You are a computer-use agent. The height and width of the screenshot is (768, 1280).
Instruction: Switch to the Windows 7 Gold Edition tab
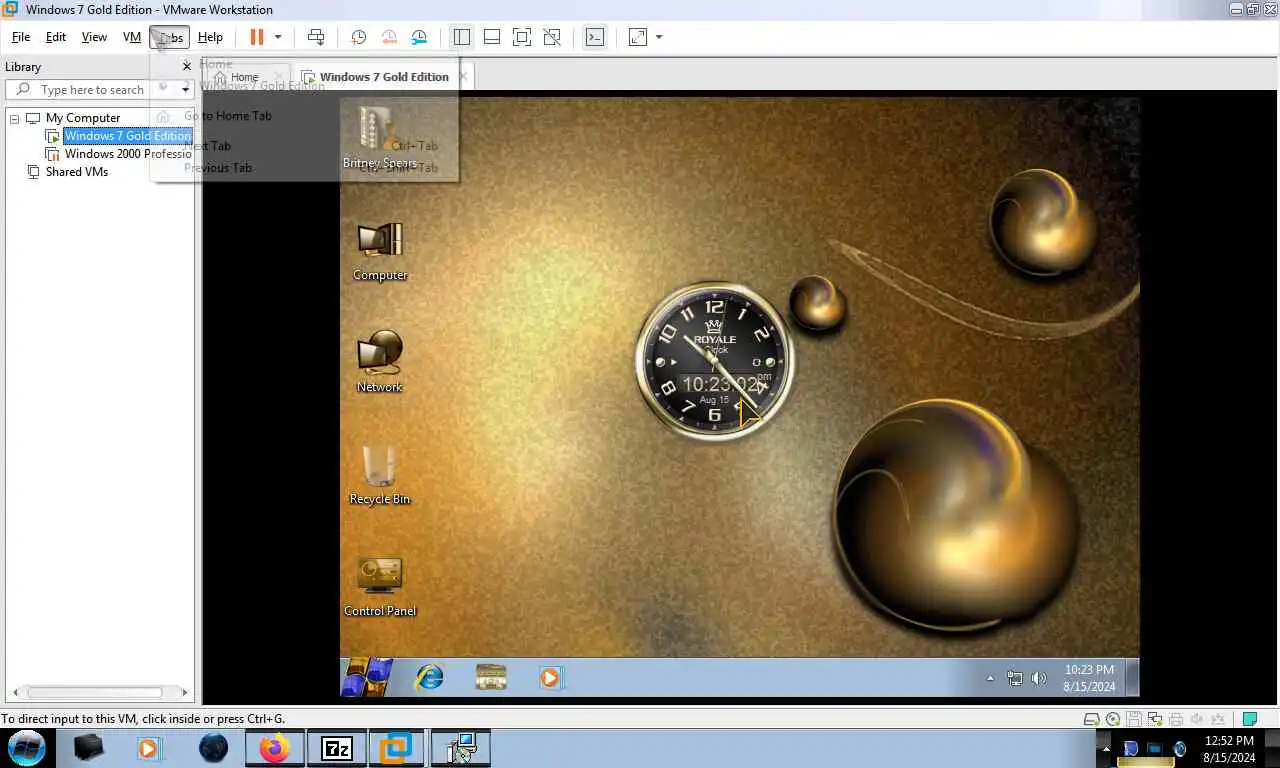tap(384, 77)
